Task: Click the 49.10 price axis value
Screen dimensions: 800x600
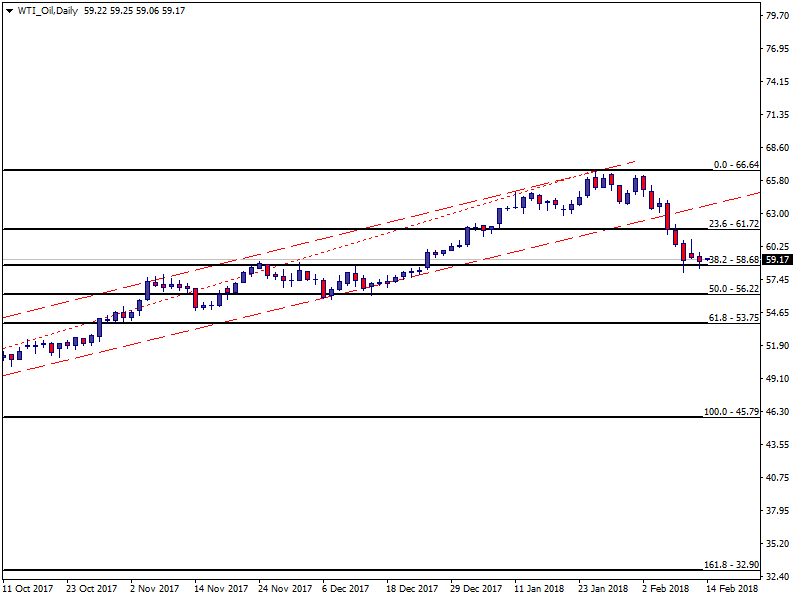Action: (x=778, y=379)
